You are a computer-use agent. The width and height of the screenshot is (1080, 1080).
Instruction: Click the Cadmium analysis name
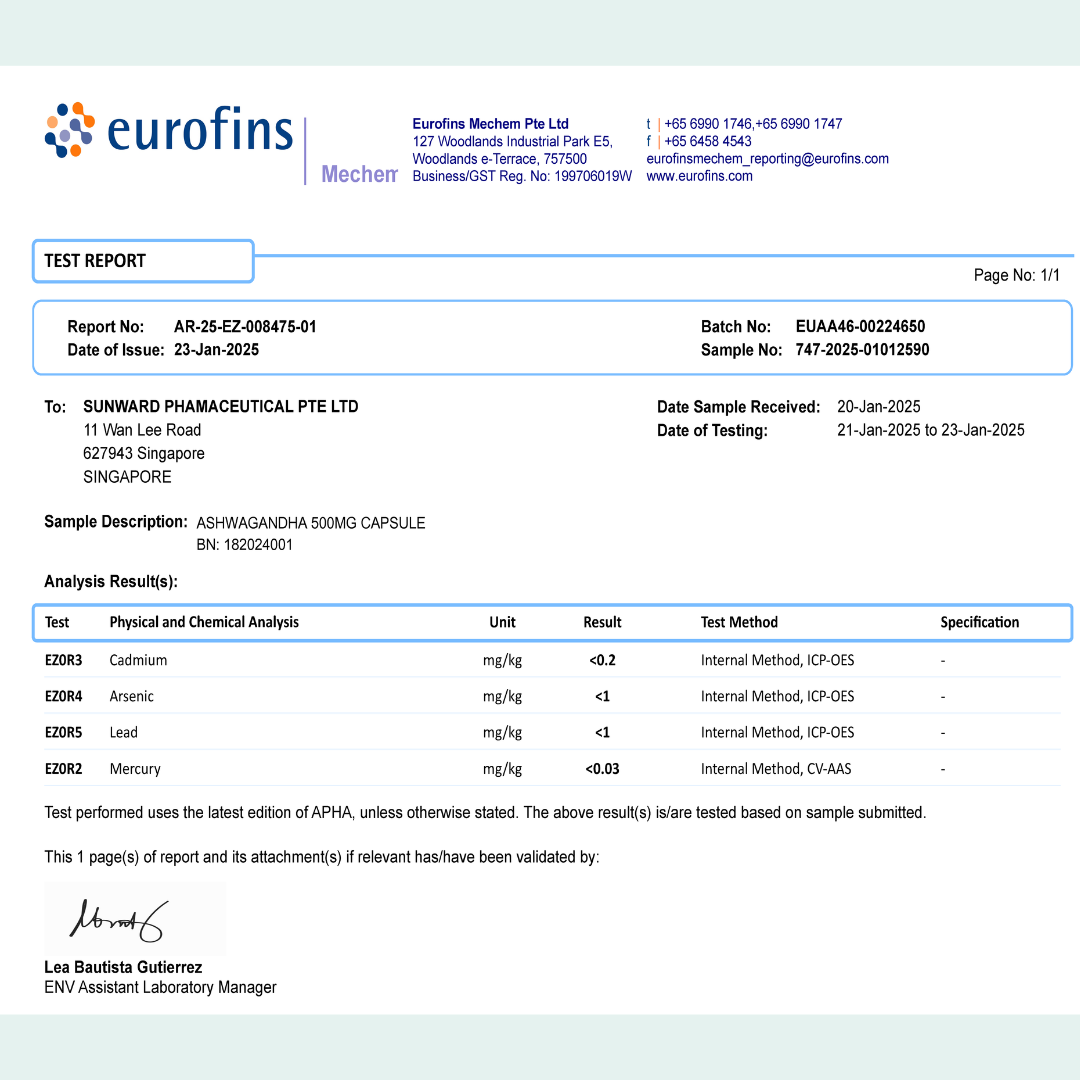(x=138, y=660)
